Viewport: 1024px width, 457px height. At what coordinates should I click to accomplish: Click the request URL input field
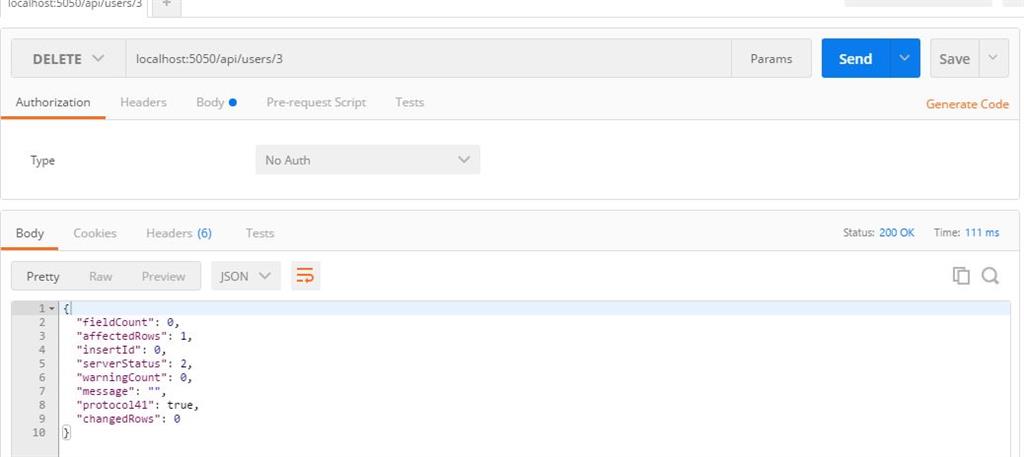[428, 59]
